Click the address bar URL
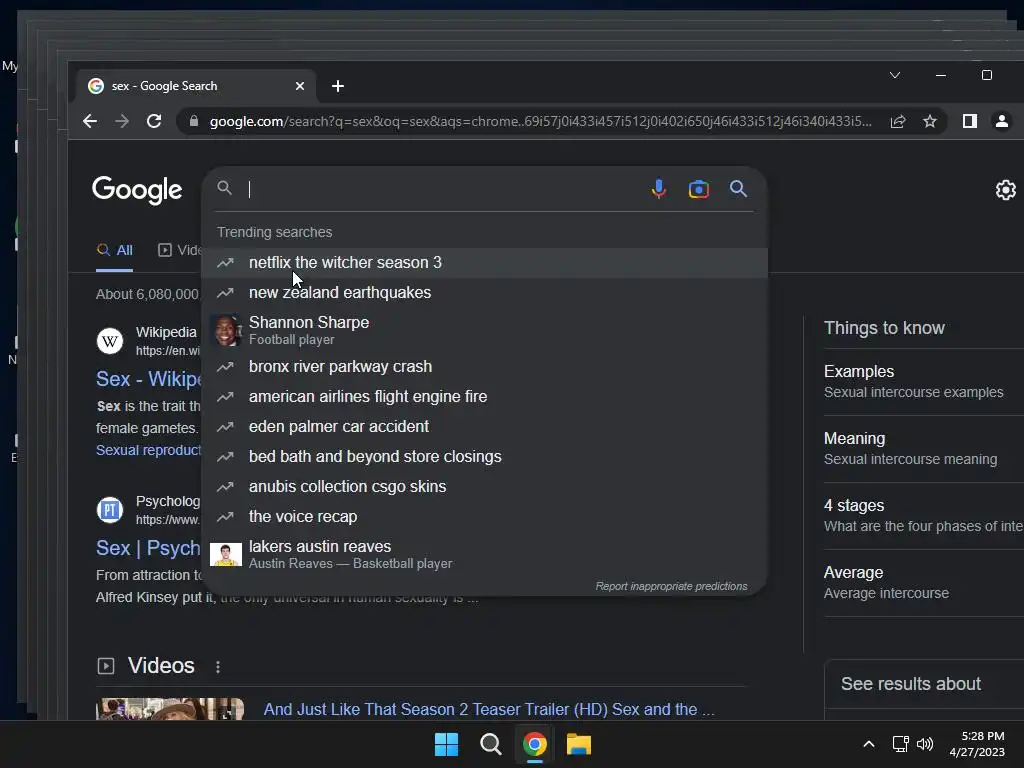 coord(540,121)
